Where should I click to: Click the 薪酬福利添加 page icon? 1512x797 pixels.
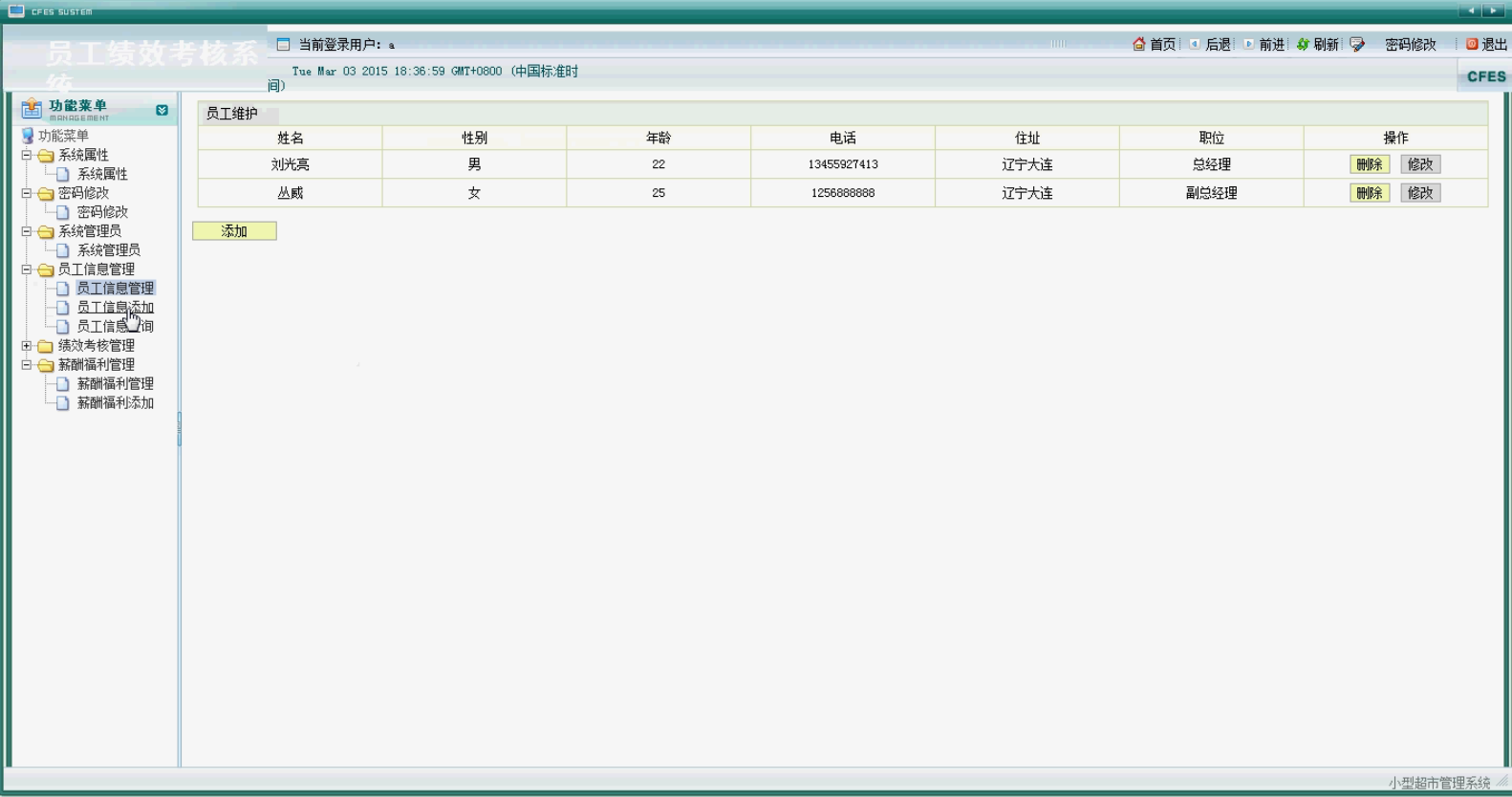click(63, 403)
